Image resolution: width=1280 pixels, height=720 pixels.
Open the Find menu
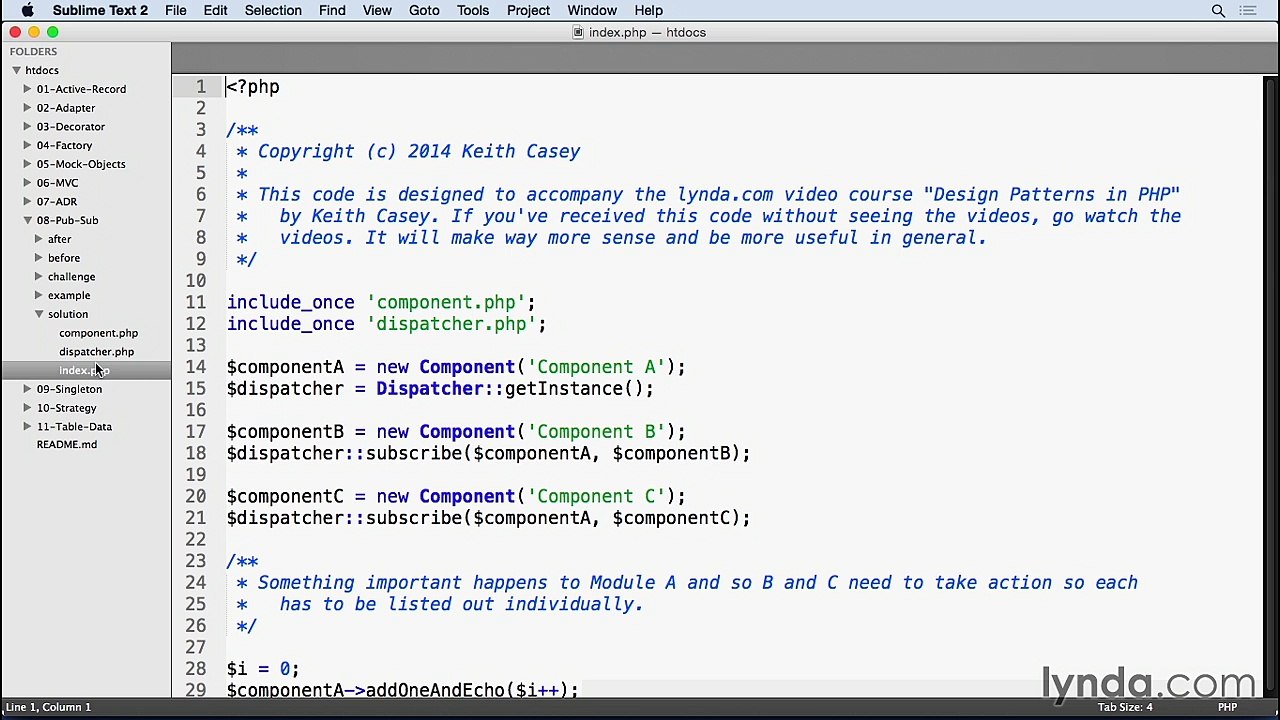click(x=332, y=11)
